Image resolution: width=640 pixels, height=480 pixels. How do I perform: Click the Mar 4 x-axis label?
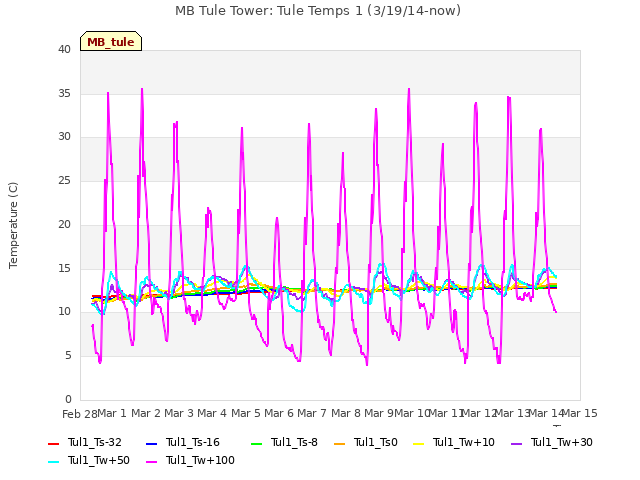[x=212, y=413]
